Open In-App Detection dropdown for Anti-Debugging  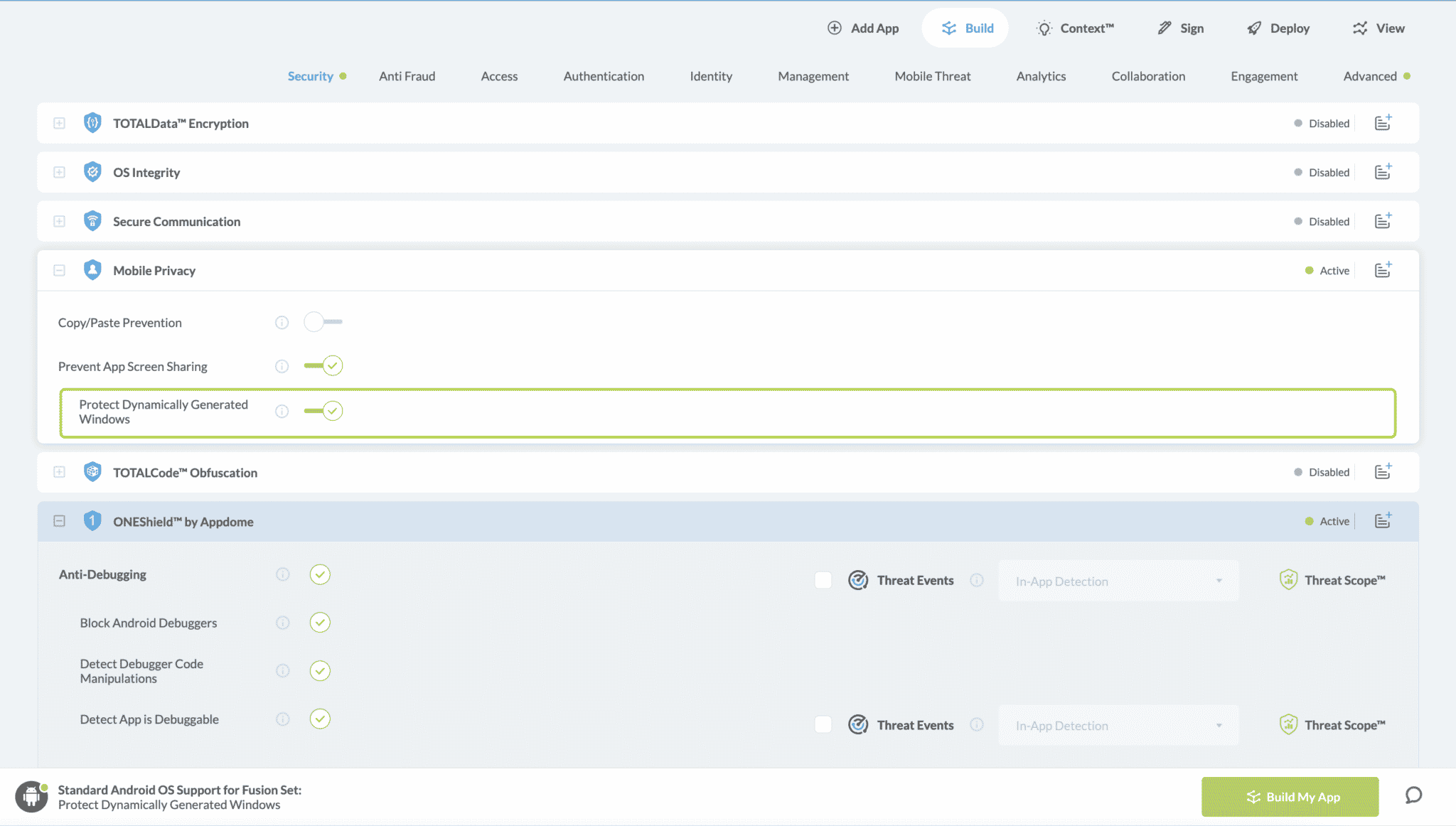tap(1118, 581)
